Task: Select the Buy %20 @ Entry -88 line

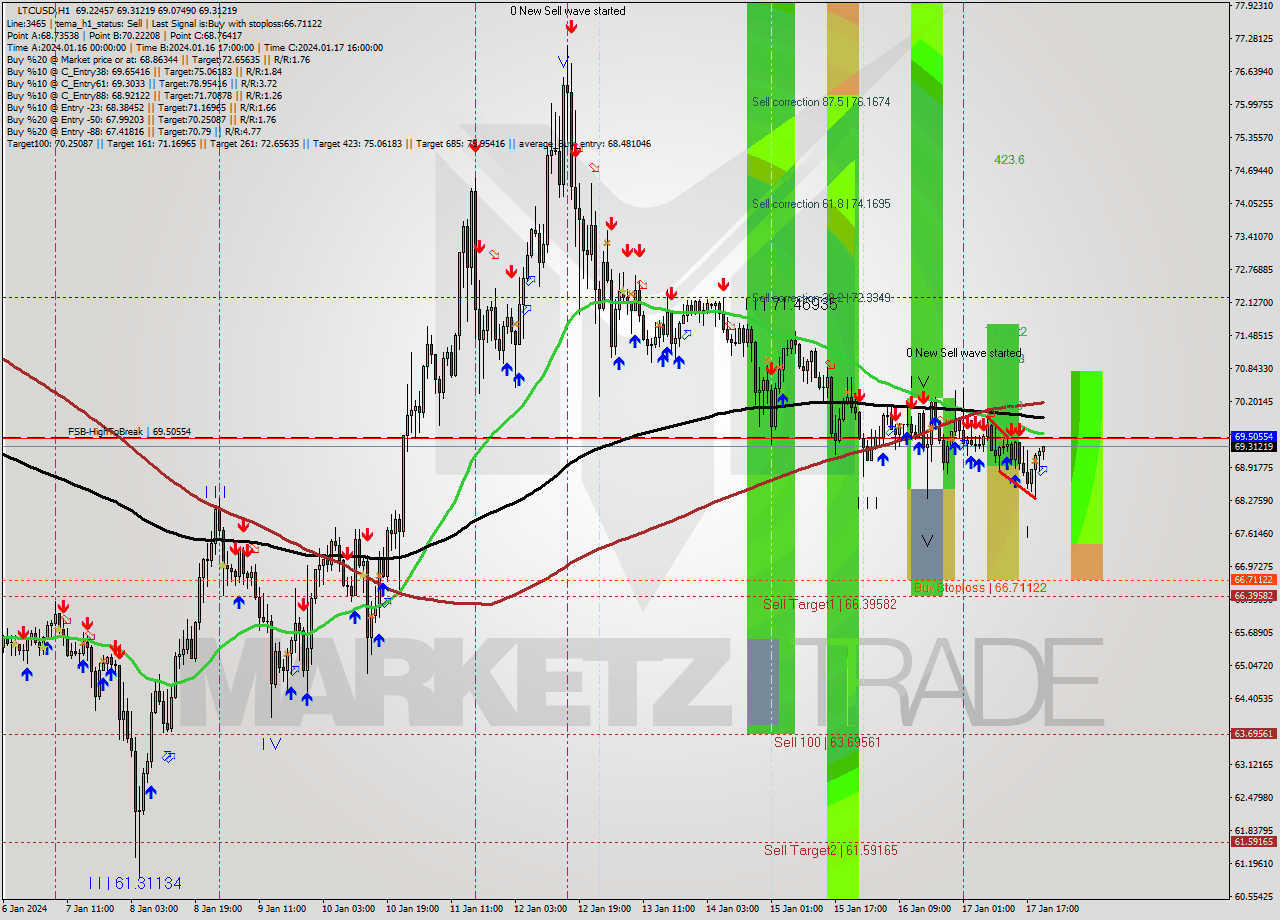Action: tap(134, 131)
